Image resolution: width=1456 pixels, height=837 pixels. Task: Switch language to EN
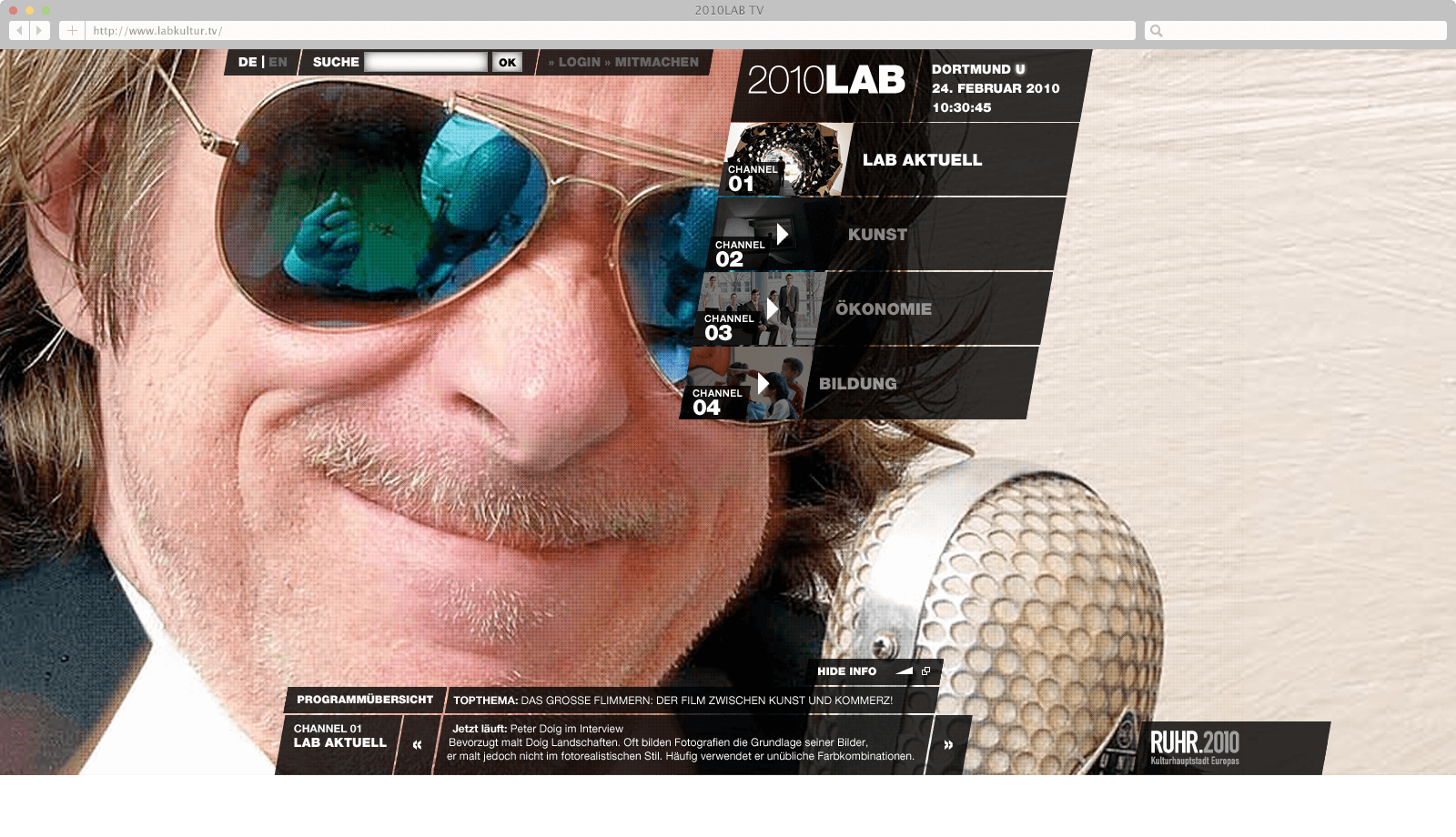(x=278, y=62)
